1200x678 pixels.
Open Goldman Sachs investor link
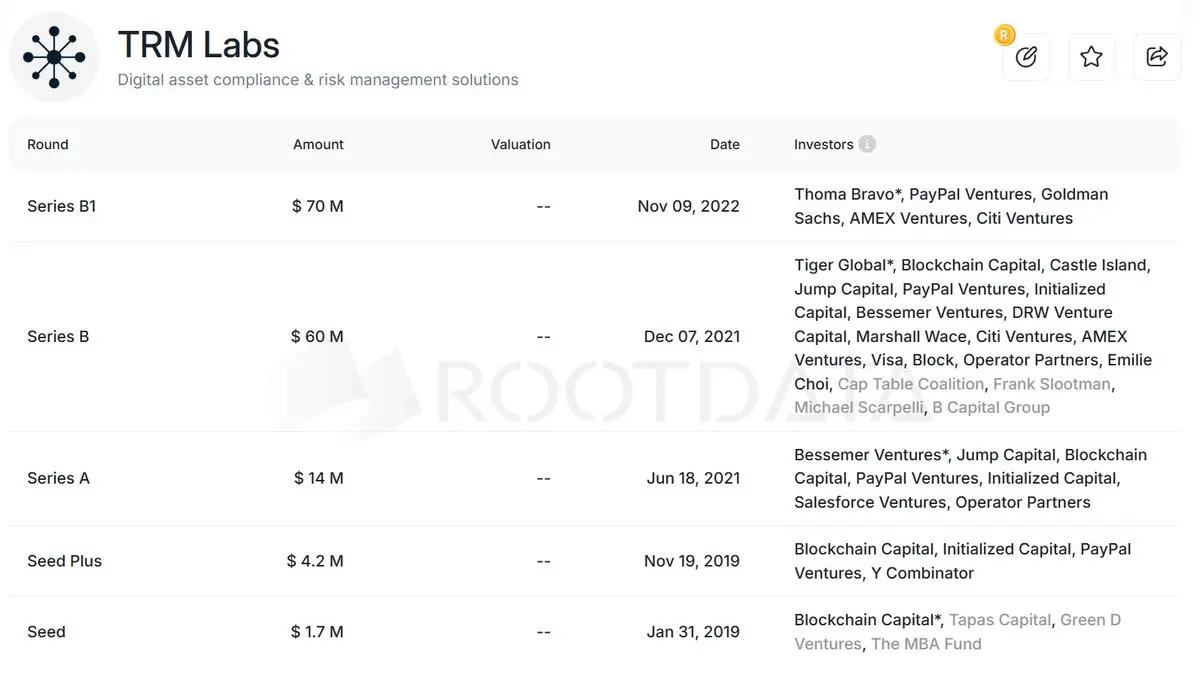point(951,206)
